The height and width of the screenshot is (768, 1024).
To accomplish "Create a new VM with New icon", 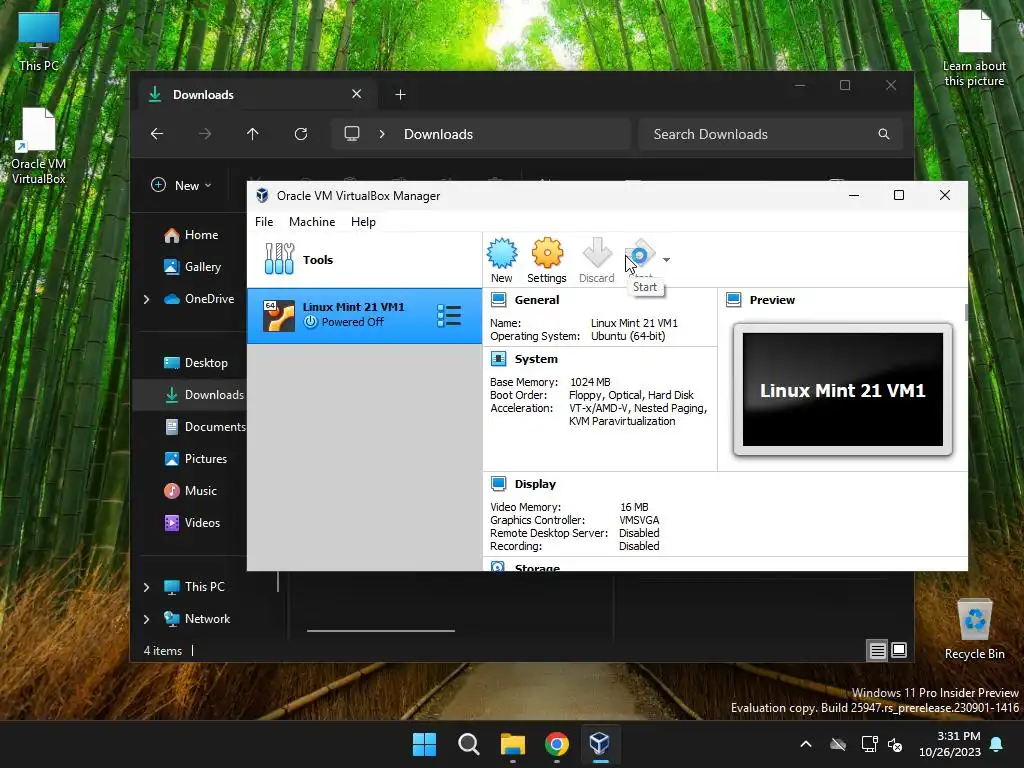I will coord(502,260).
